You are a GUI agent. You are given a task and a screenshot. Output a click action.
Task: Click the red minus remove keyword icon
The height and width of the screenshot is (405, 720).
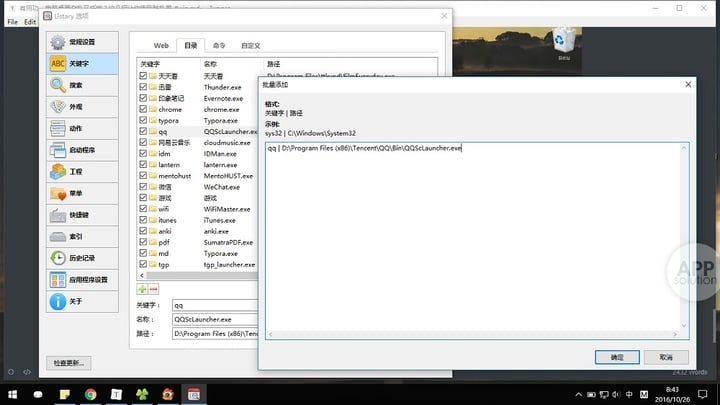[x=154, y=289]
